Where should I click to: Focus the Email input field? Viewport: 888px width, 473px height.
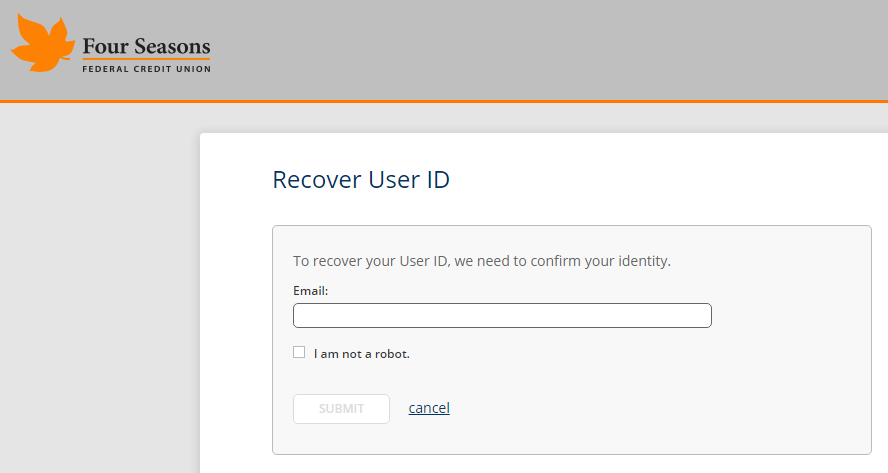502,316
